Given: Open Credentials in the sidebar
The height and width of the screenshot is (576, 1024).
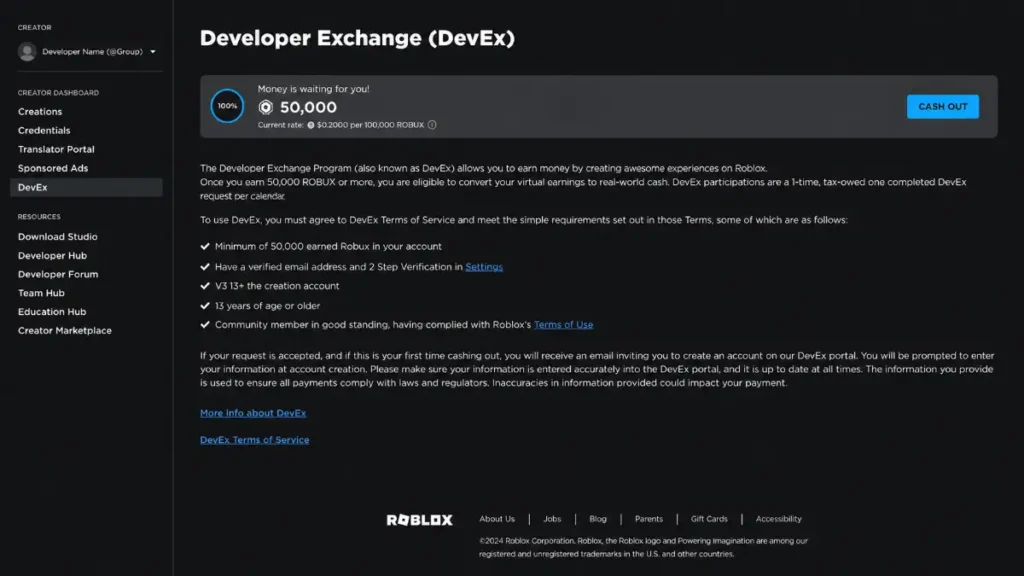Looking at the screenshot, I should coord(44,131).
